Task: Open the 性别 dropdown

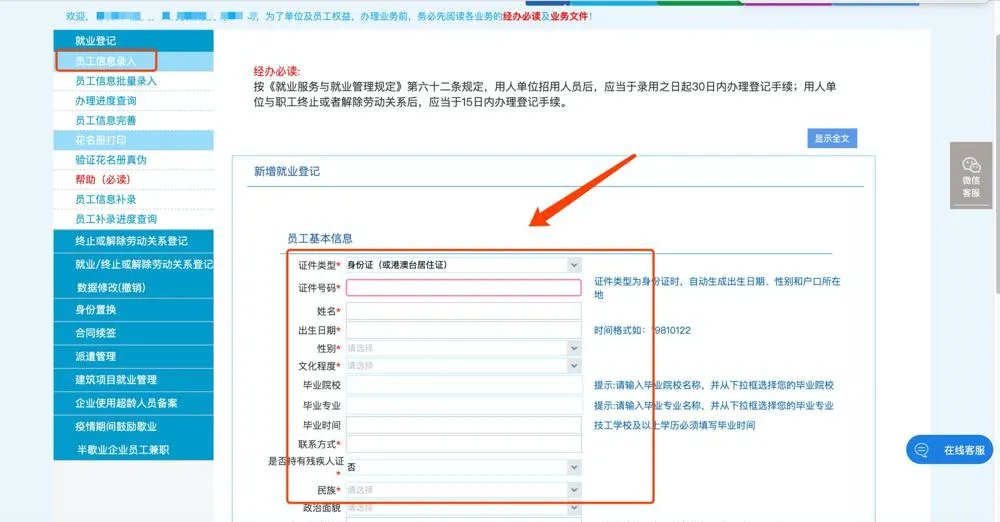Action: [464, 348]
